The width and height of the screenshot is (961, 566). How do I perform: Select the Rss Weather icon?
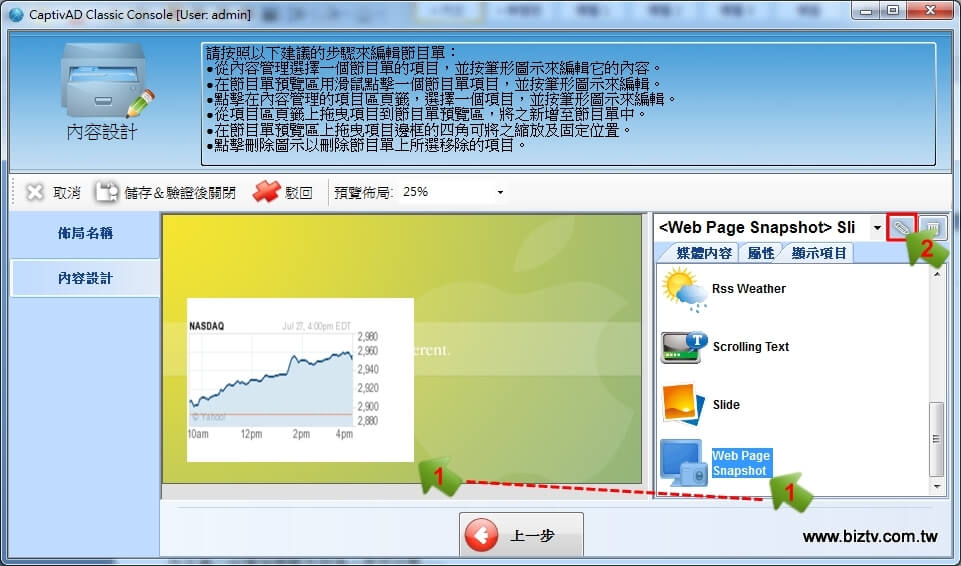coord(684,289)
